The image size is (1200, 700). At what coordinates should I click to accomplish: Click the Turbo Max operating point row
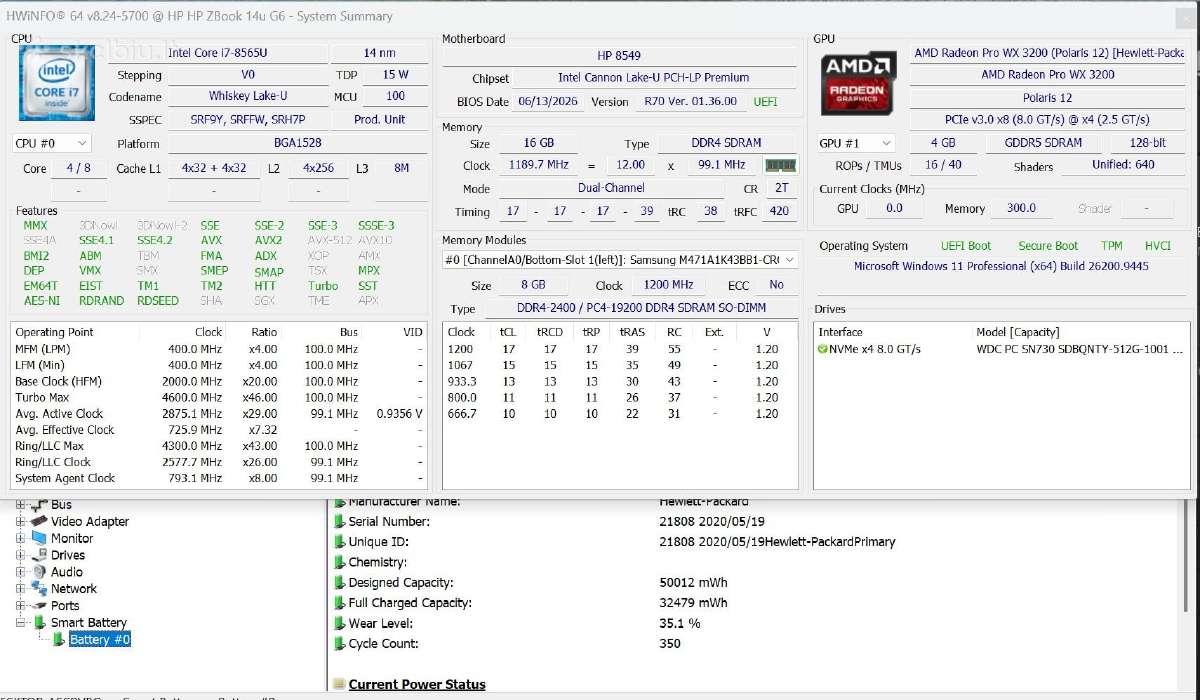pos(219,397)
